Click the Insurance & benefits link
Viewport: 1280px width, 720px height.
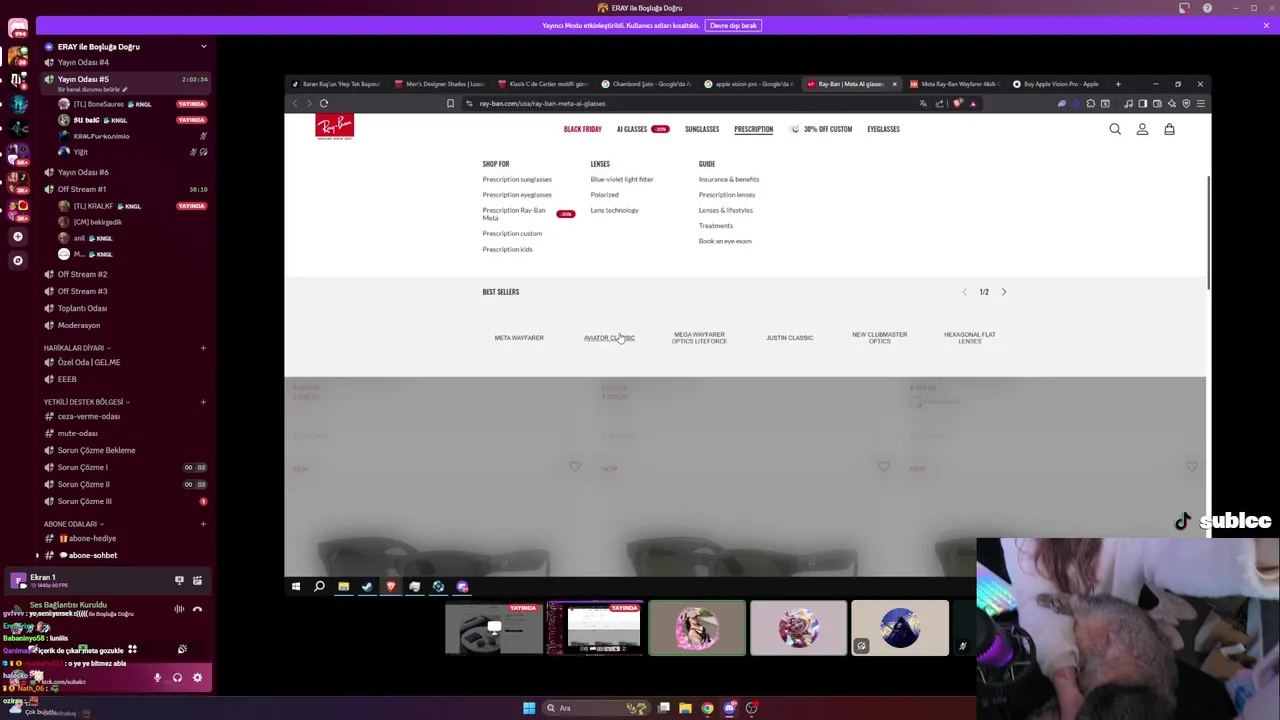pos(729,179)
